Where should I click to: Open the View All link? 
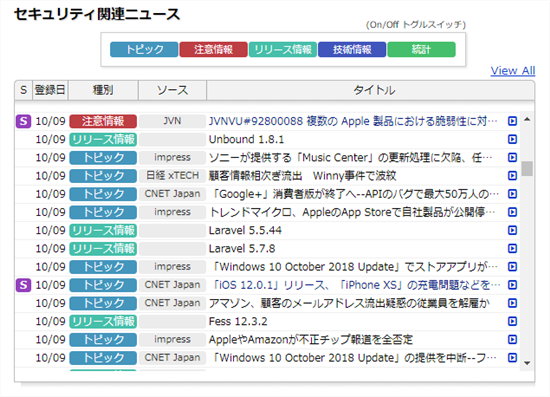pos(513,70)
